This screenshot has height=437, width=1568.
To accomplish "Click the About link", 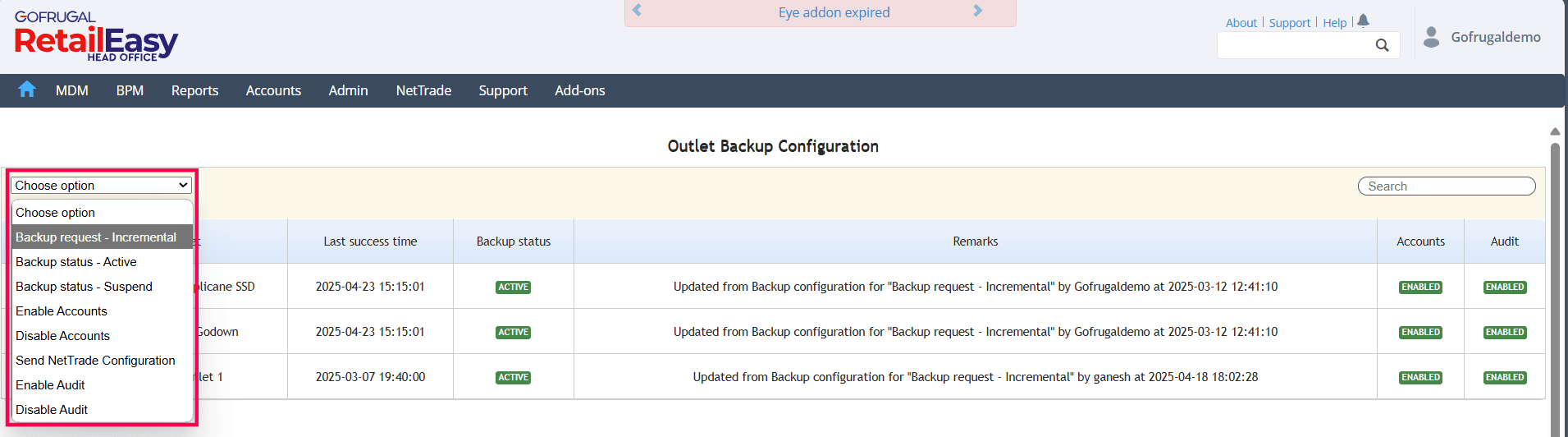I will click(x=1241, y=23).
